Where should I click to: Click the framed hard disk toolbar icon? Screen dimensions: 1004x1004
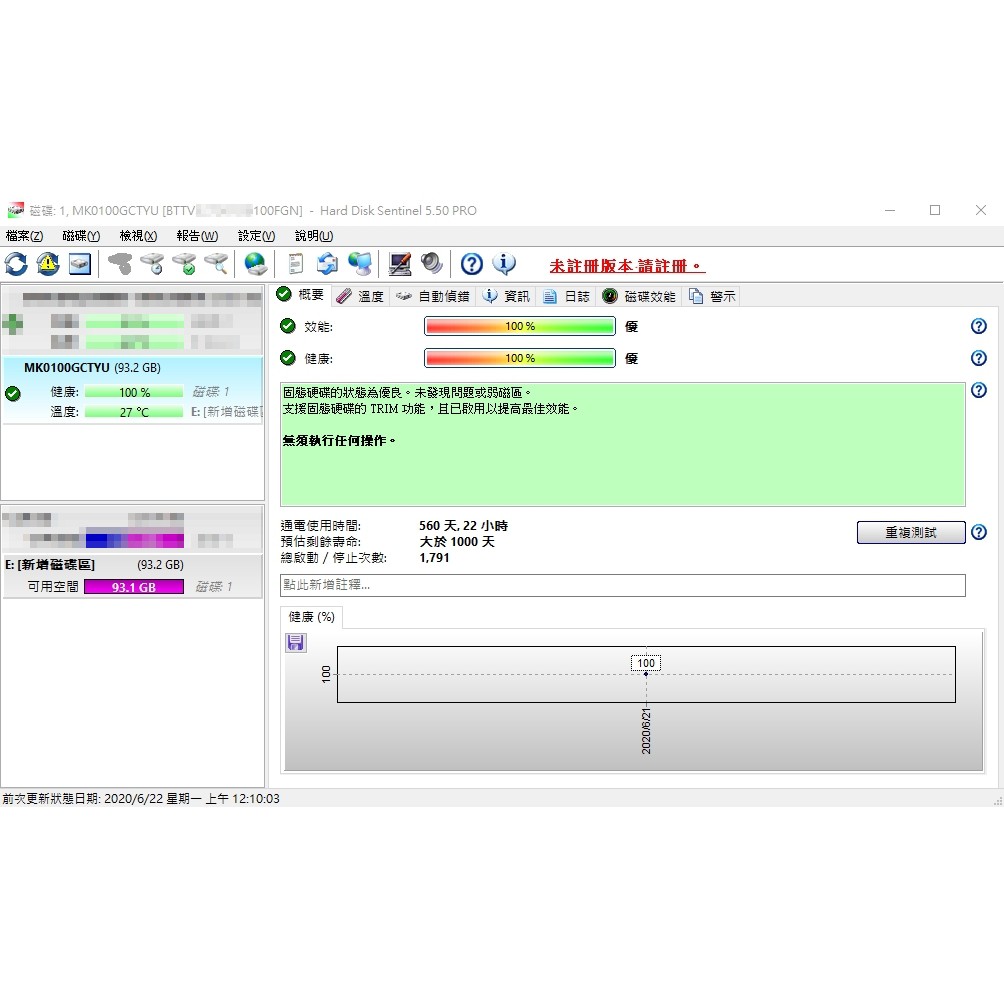coord(80,264)
